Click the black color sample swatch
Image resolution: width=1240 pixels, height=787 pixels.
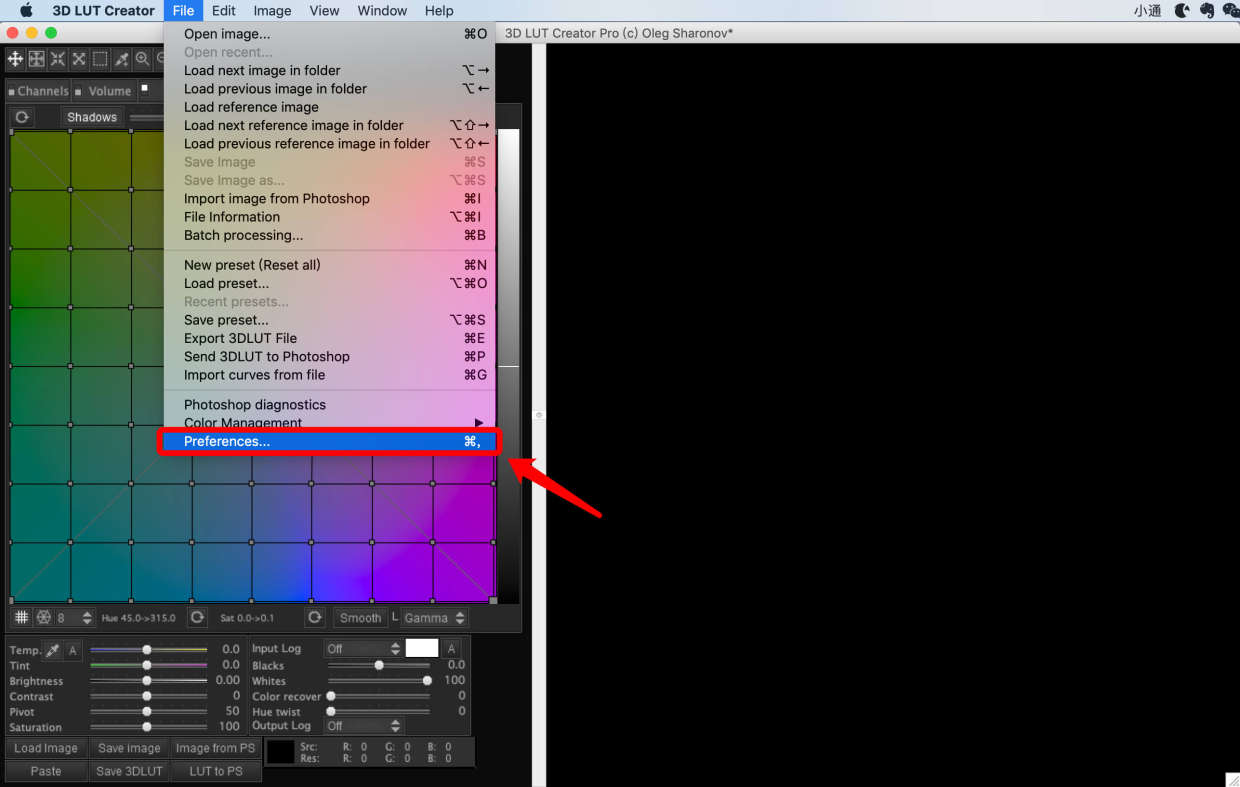(281, 752)
